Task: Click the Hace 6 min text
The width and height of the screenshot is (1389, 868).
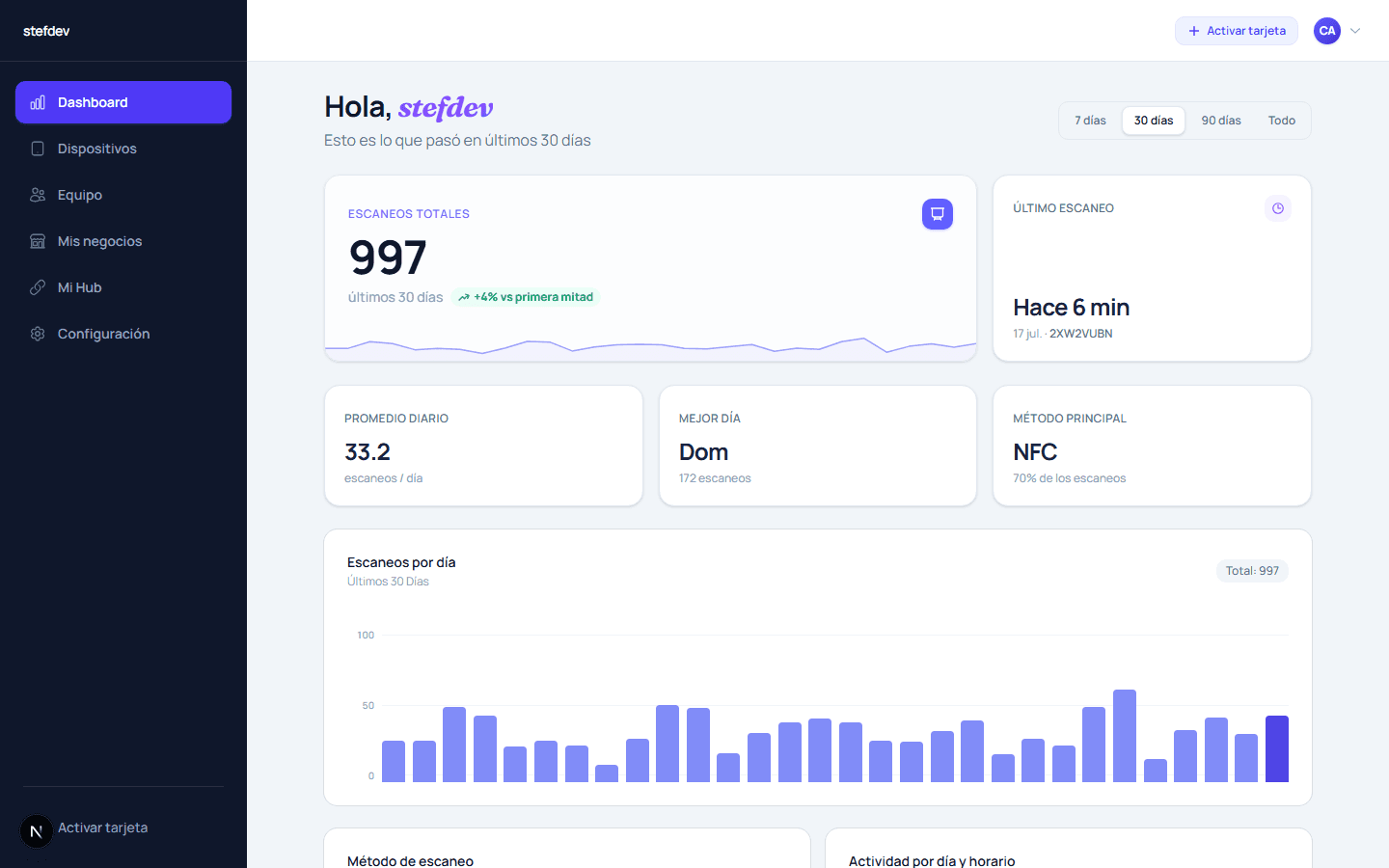Action: (1071, 307)
